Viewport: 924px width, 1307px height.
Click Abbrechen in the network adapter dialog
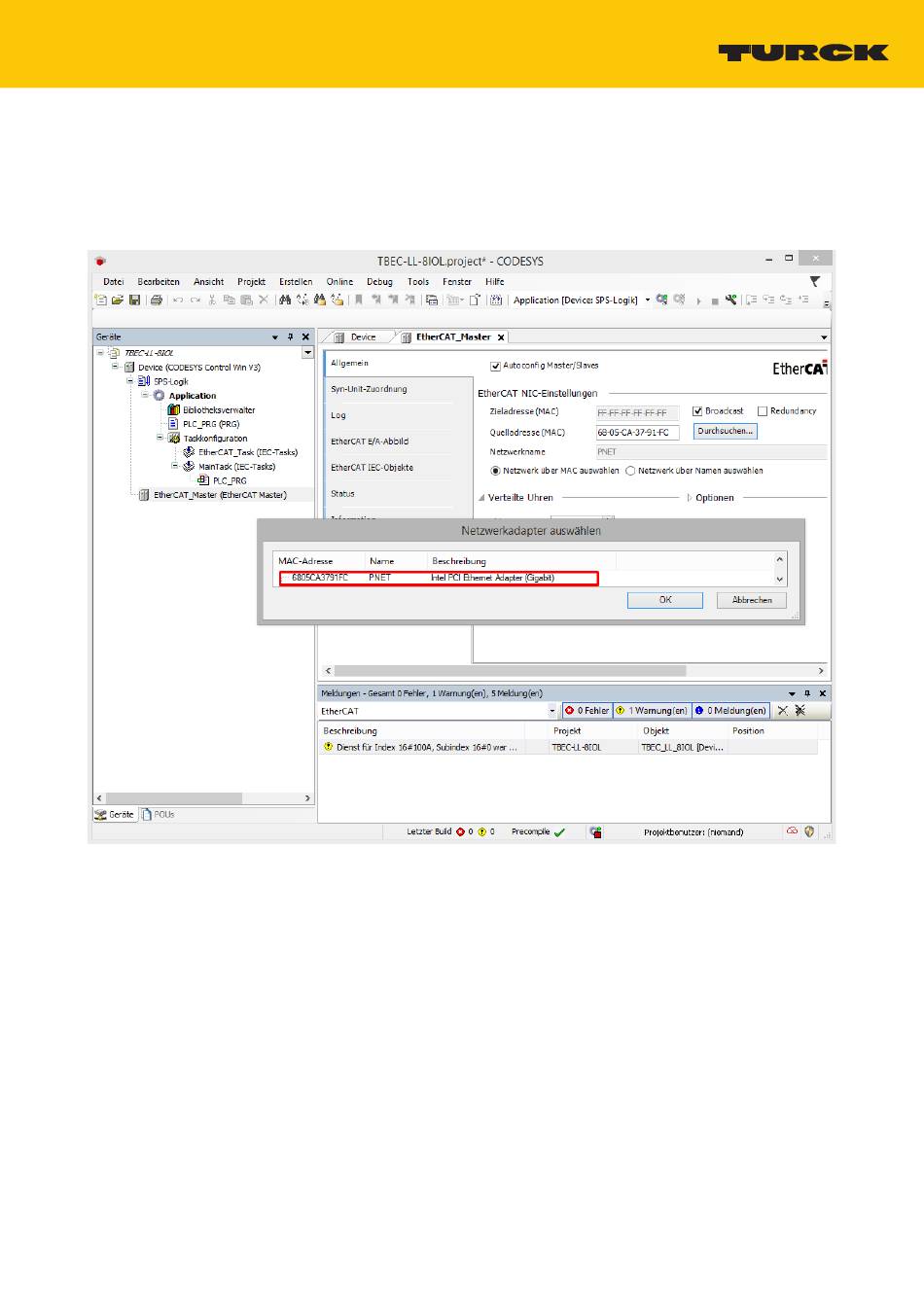click(x=752, y=600)
